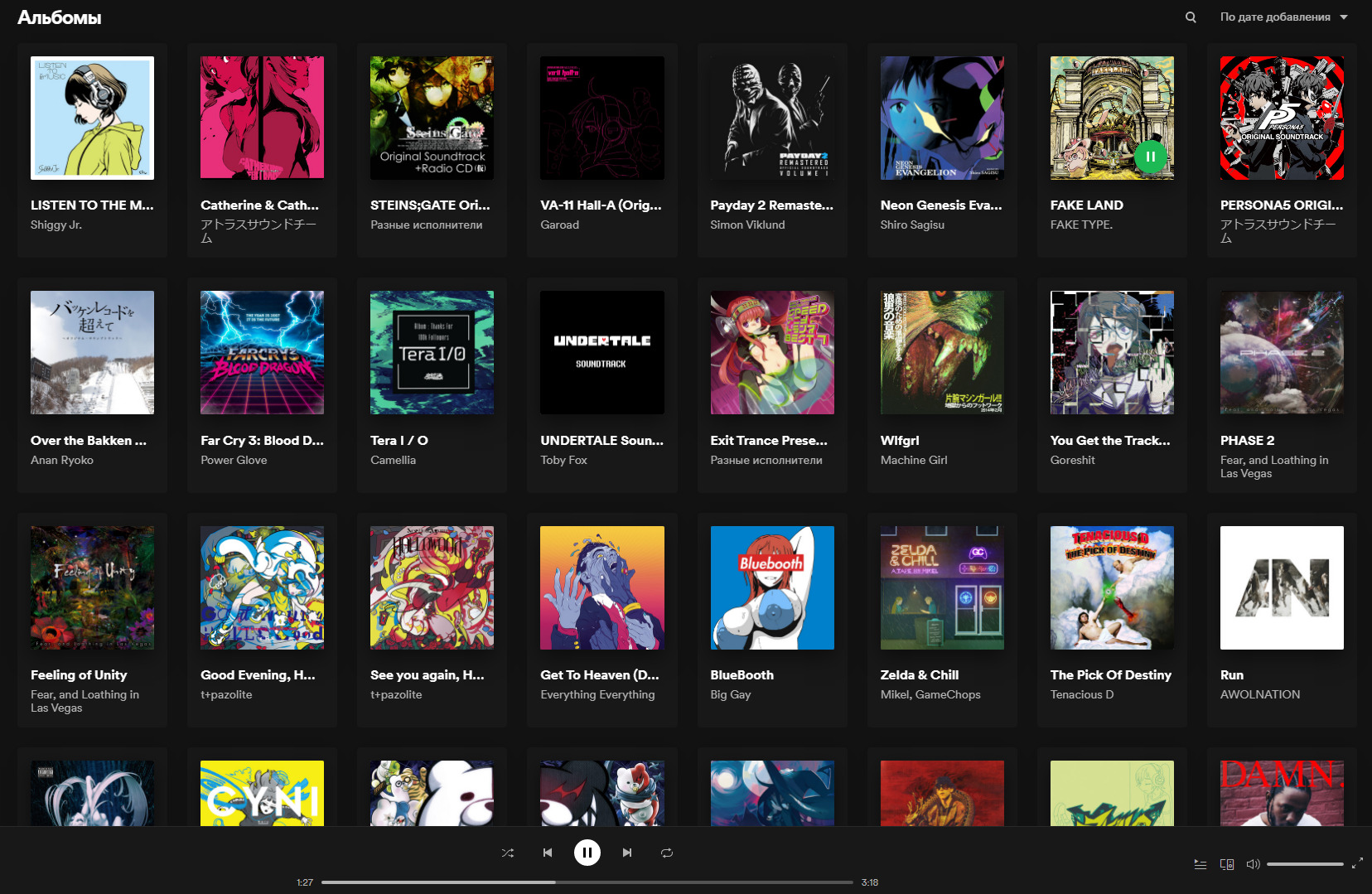Toggle shuffle mode
The width and height of the screenshot is (1372, 894).
pyautogui.click(x=508, y=853)
